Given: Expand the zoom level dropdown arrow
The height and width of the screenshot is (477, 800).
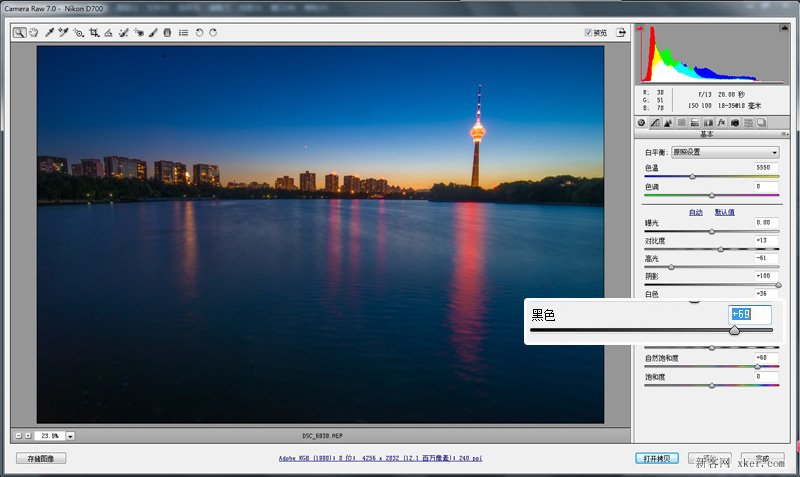Looking at the screenshot, I should coord(70,436).
